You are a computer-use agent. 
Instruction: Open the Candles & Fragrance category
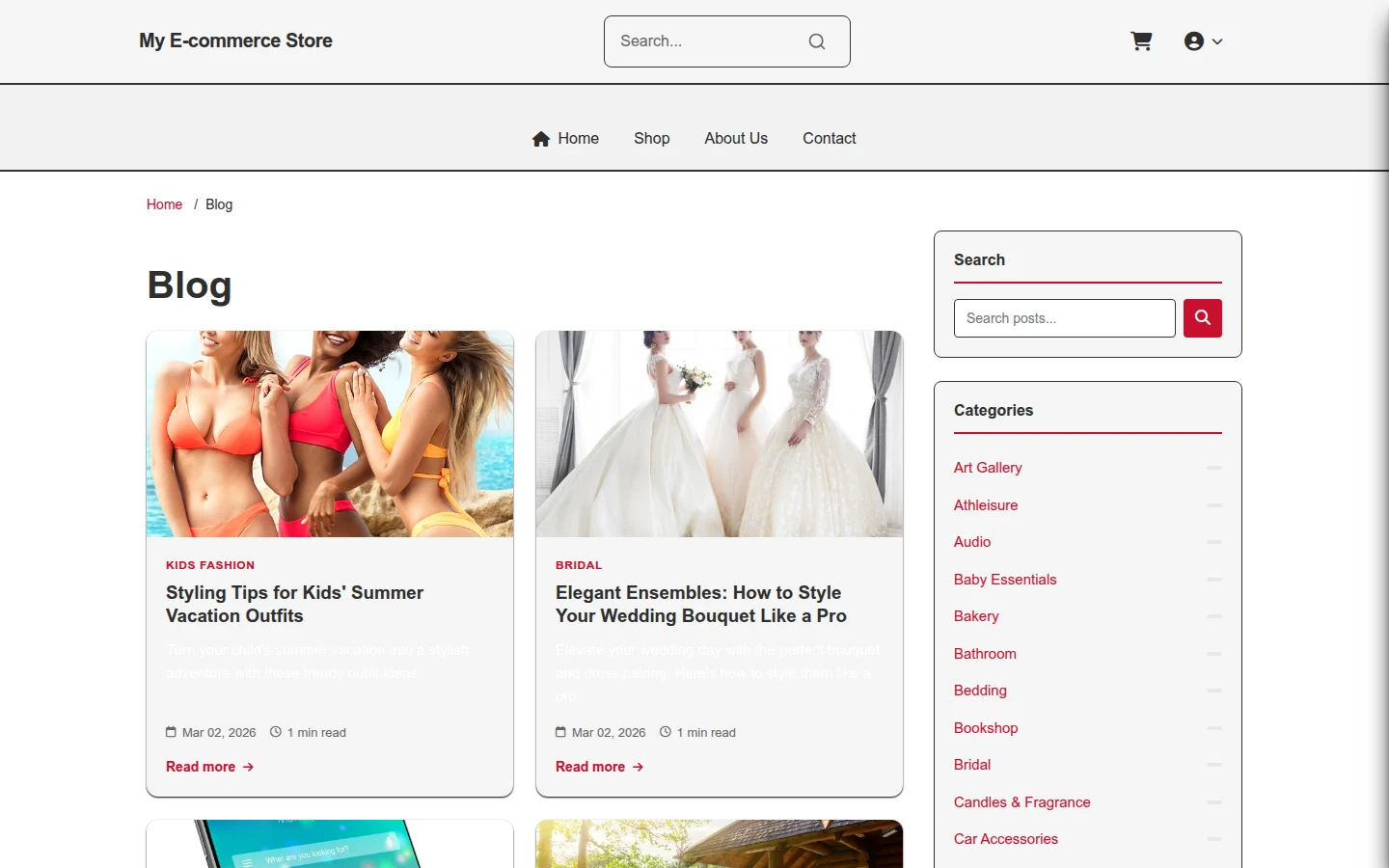point(1022,802)
